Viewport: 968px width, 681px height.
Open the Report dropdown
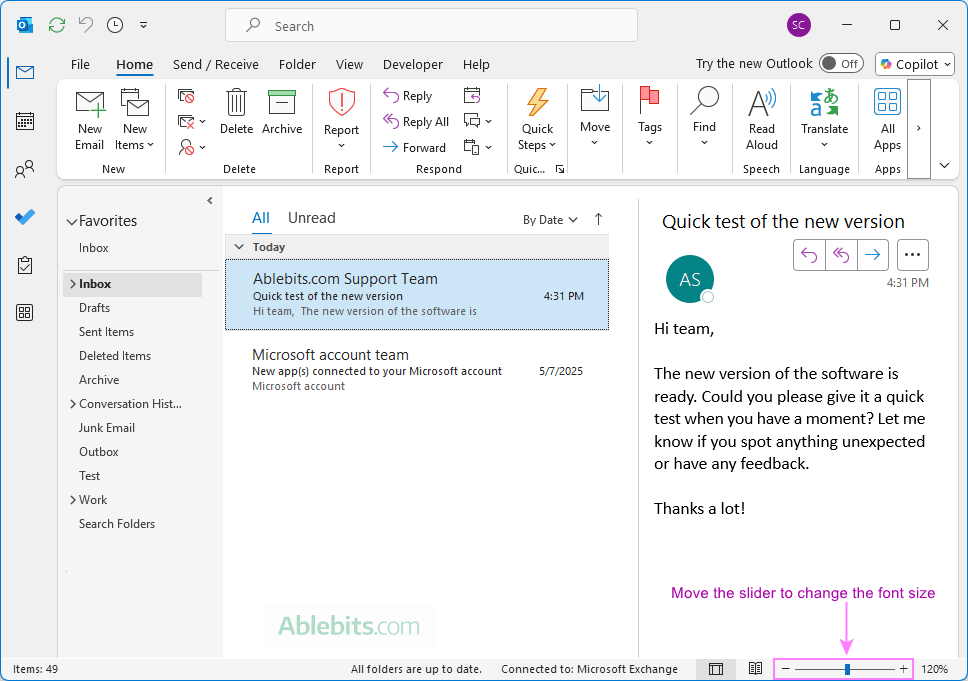click(341, 119)
